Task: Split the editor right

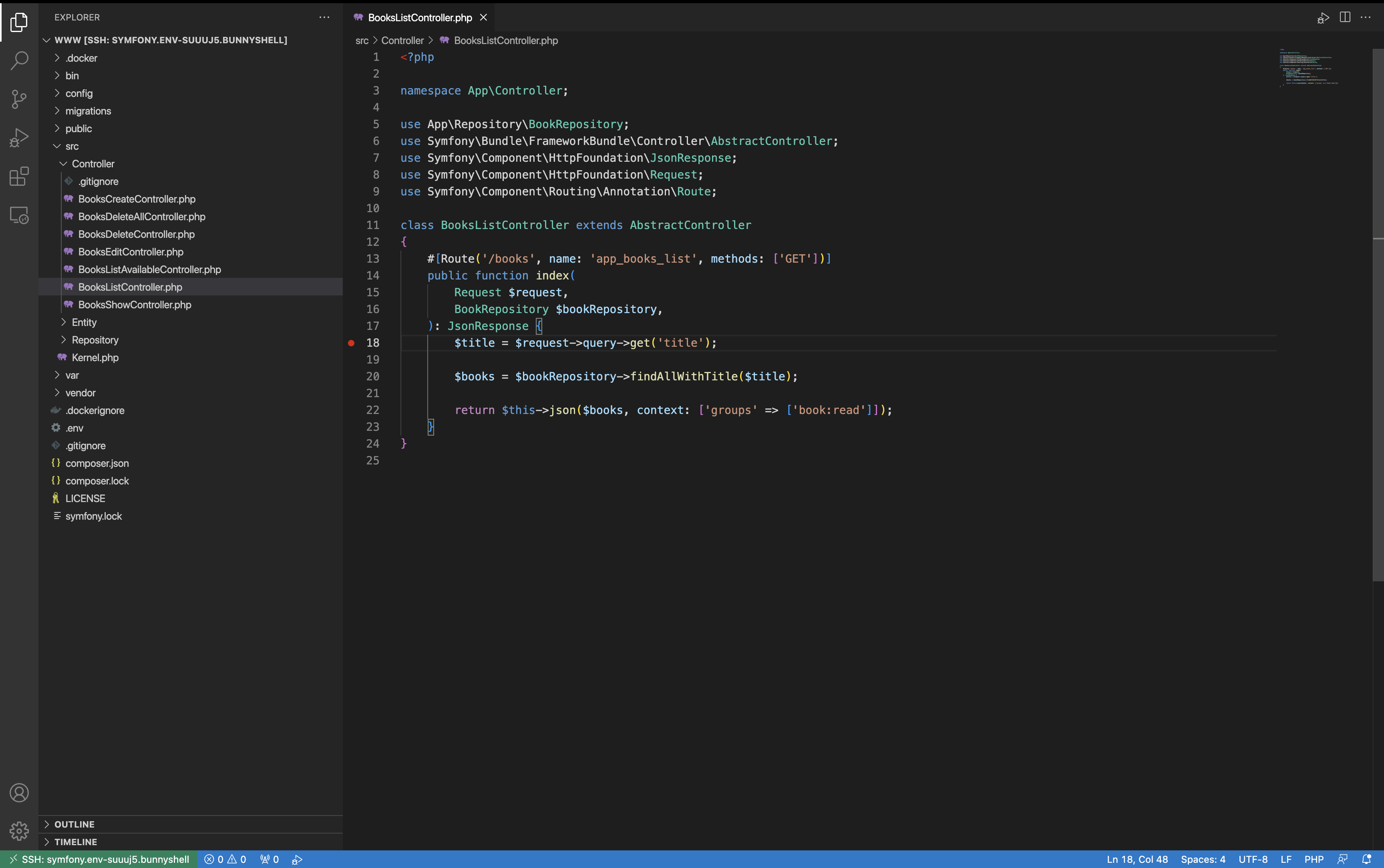Action: (x=1345, y=17)
